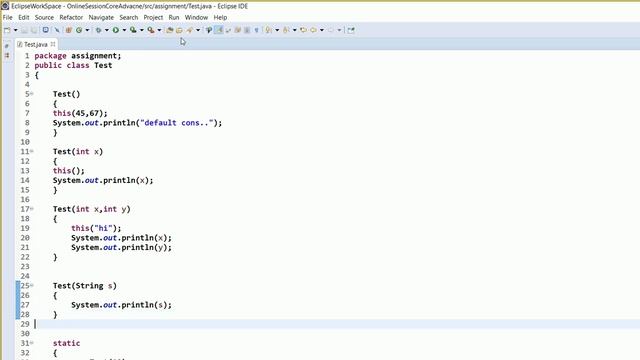Click the External Tools run icon
Image resolution: width=640 pixels, height=360 pixels.
pyautogui.click(x=151, y=30)
